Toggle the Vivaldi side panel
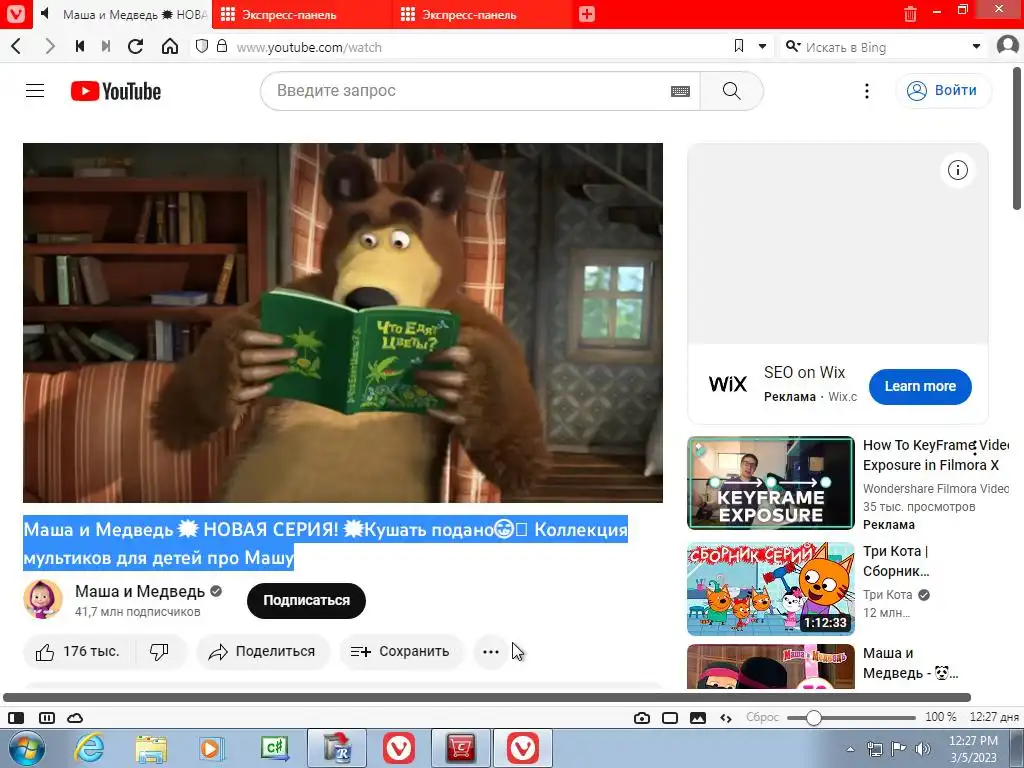Screen dimensions: 1024x768 coord(16,718)
